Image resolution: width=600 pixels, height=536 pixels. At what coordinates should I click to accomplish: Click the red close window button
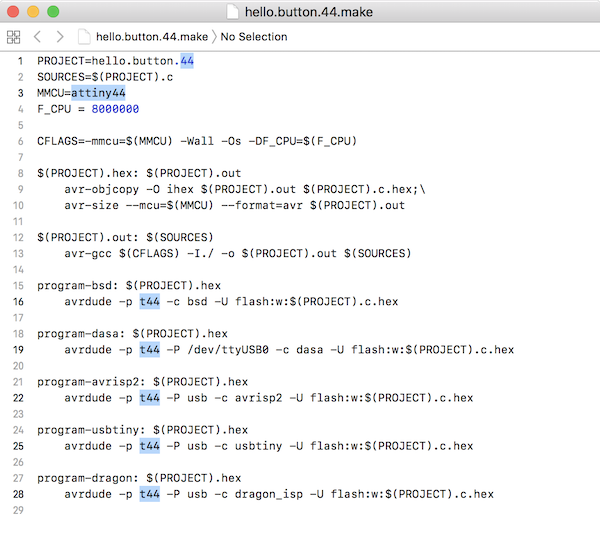click(x=13, y=11)
